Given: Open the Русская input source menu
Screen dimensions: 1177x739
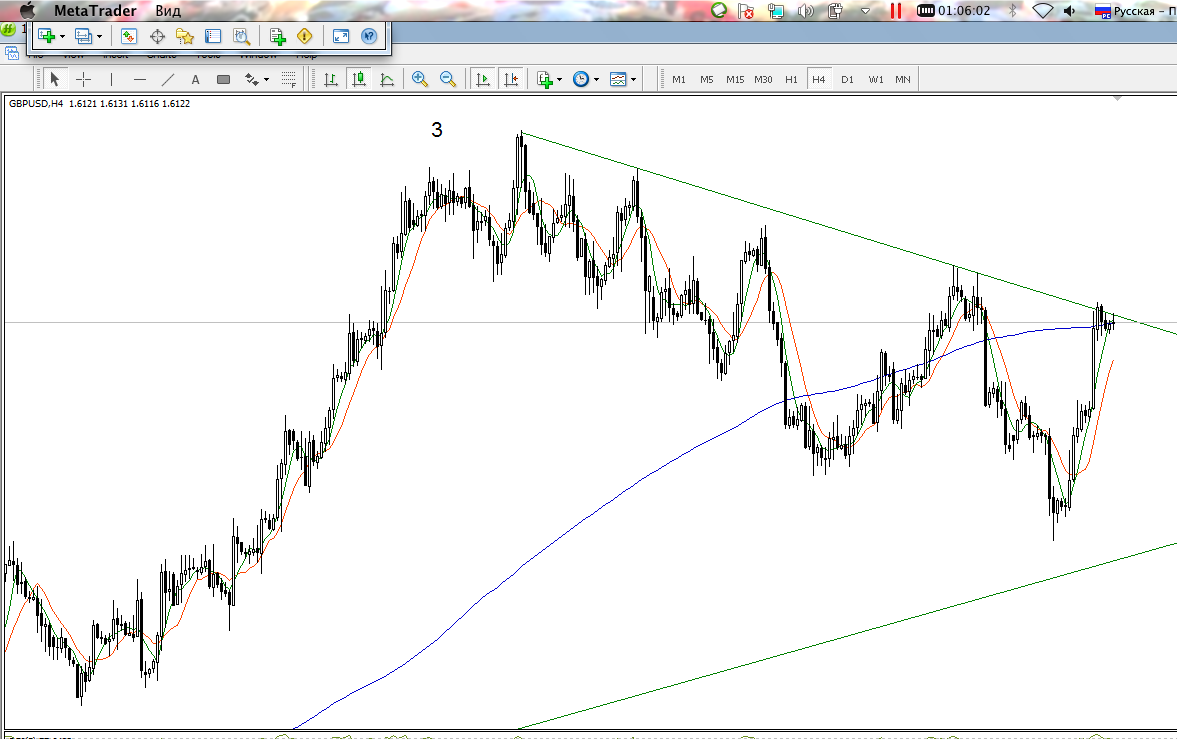Looking at the screenshot, I should pyautogui.click(x=1134, y=11).
